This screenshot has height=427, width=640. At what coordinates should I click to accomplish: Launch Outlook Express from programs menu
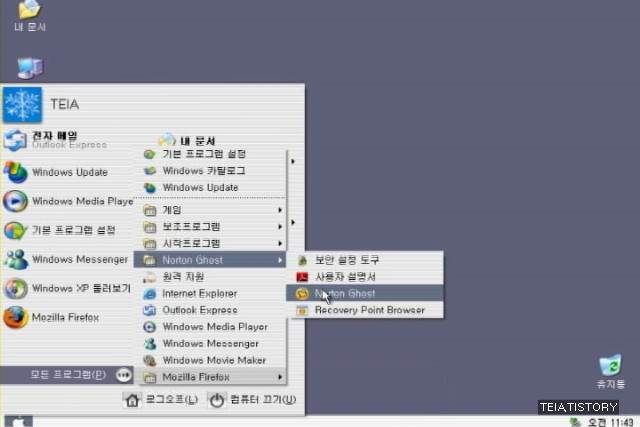pyautogui.click(x=210, y=310)
